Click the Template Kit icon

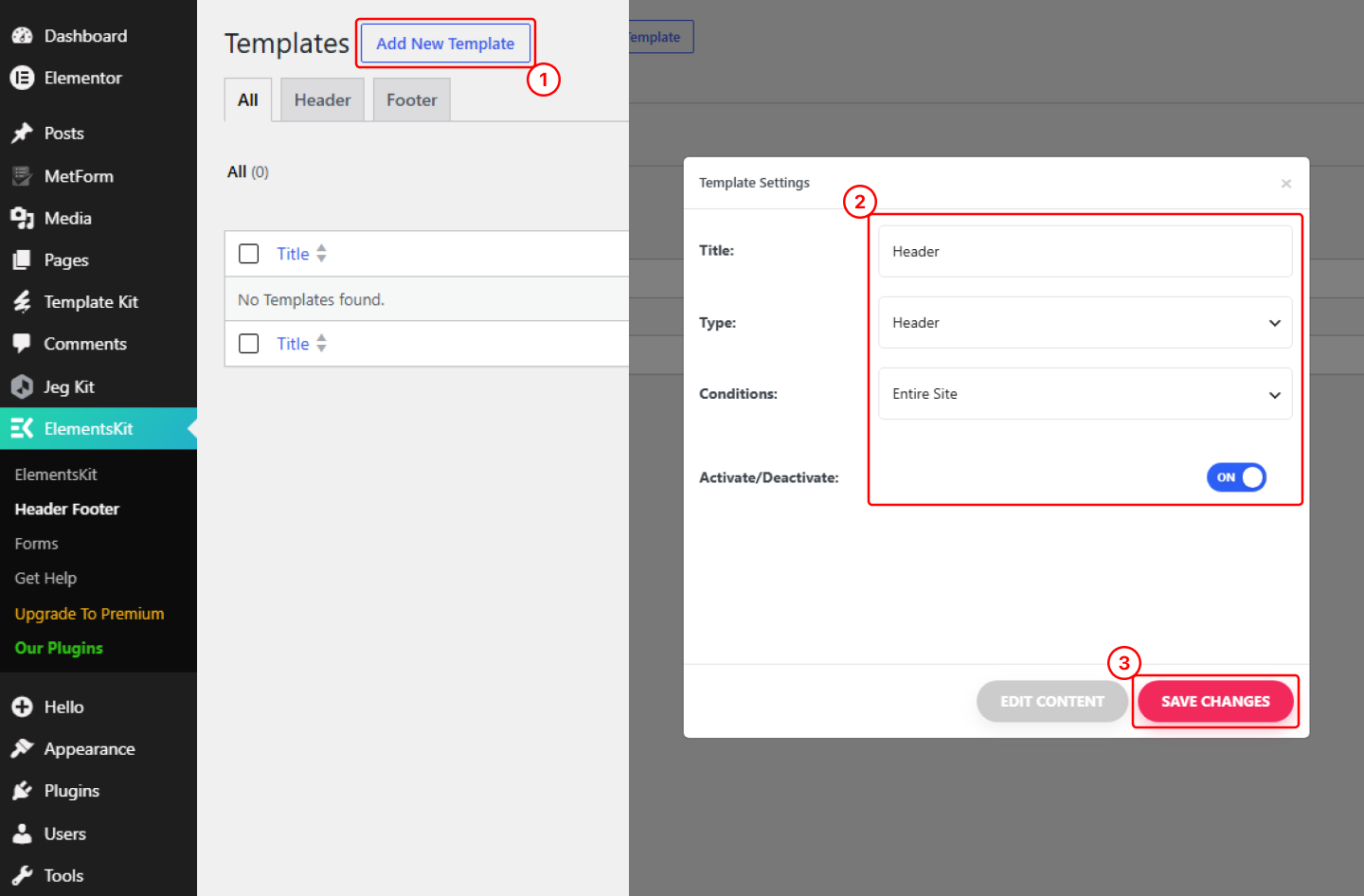coord(23,302)
